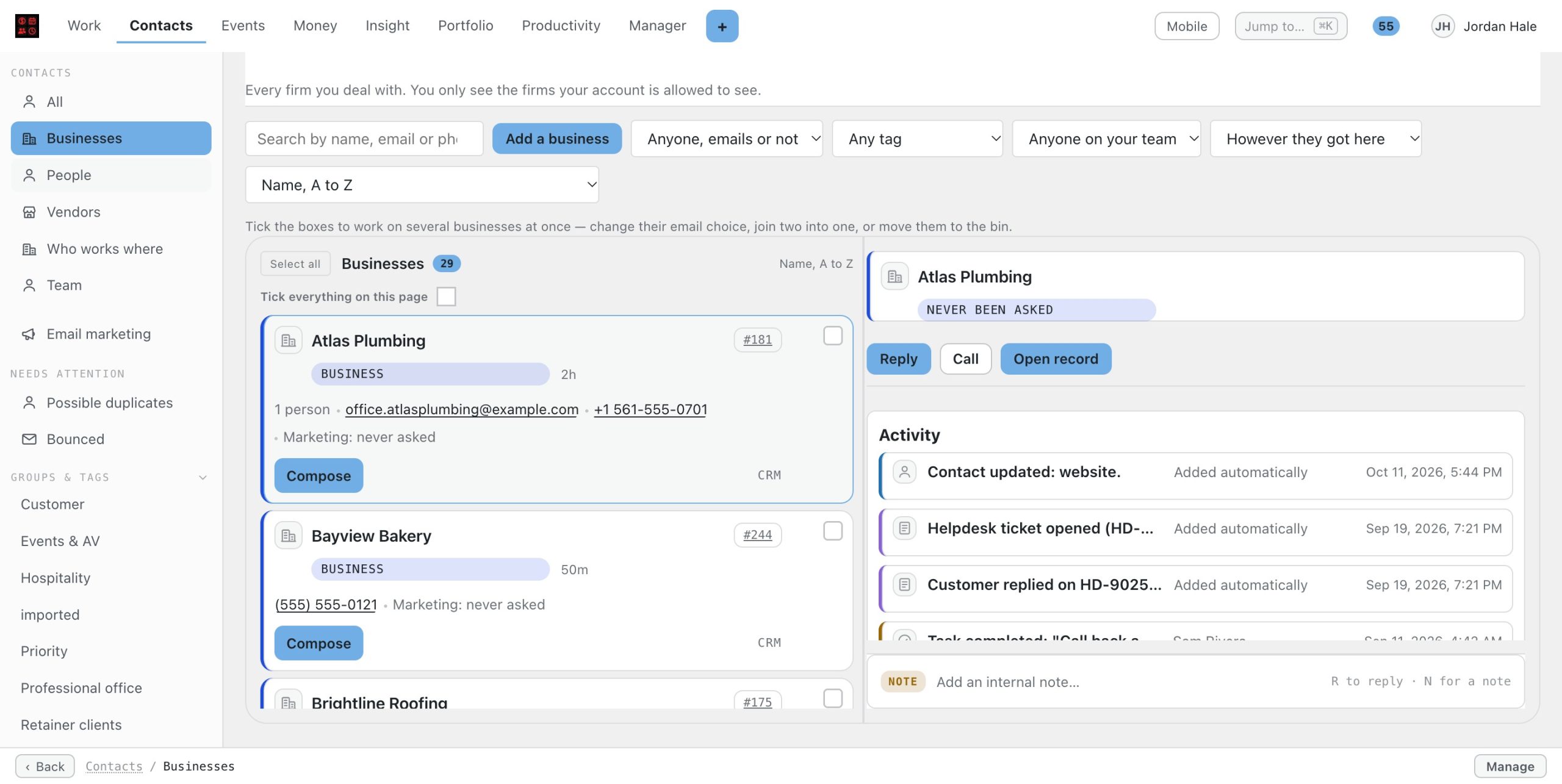This screenshot has height=784, width=1562.
Task: Click the Open record button
Action: 1056,359
